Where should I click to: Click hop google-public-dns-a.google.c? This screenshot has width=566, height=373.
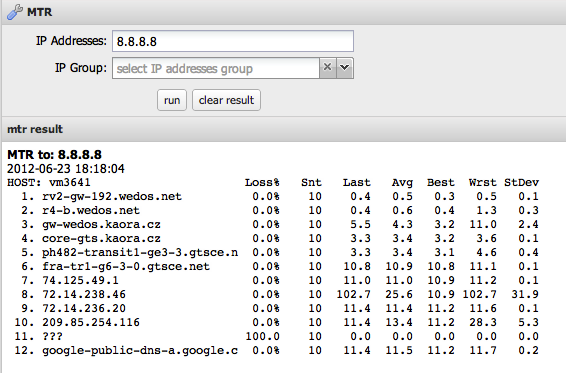(x=140, y=351)
